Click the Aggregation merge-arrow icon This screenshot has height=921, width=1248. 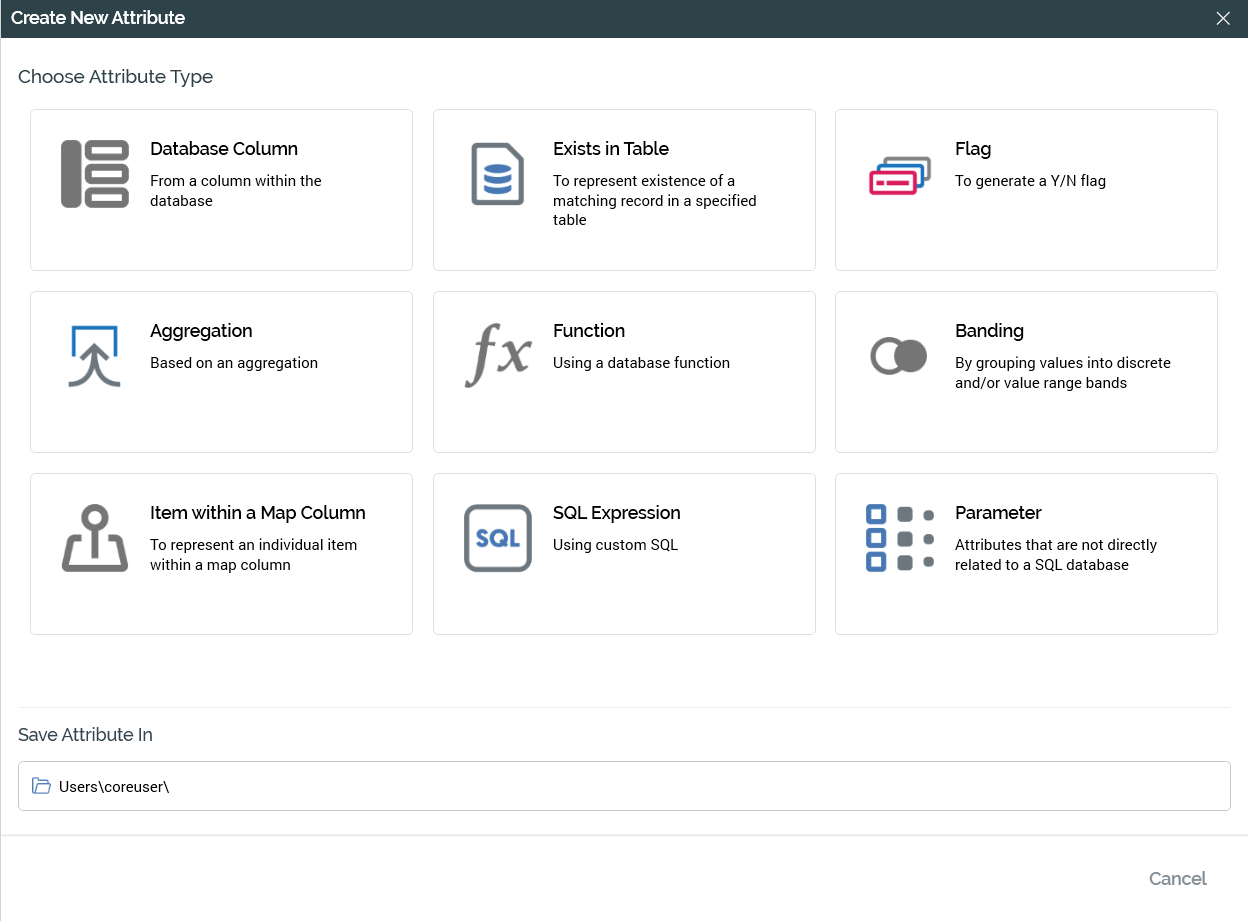pyautogui.click(x=95, y=356)
